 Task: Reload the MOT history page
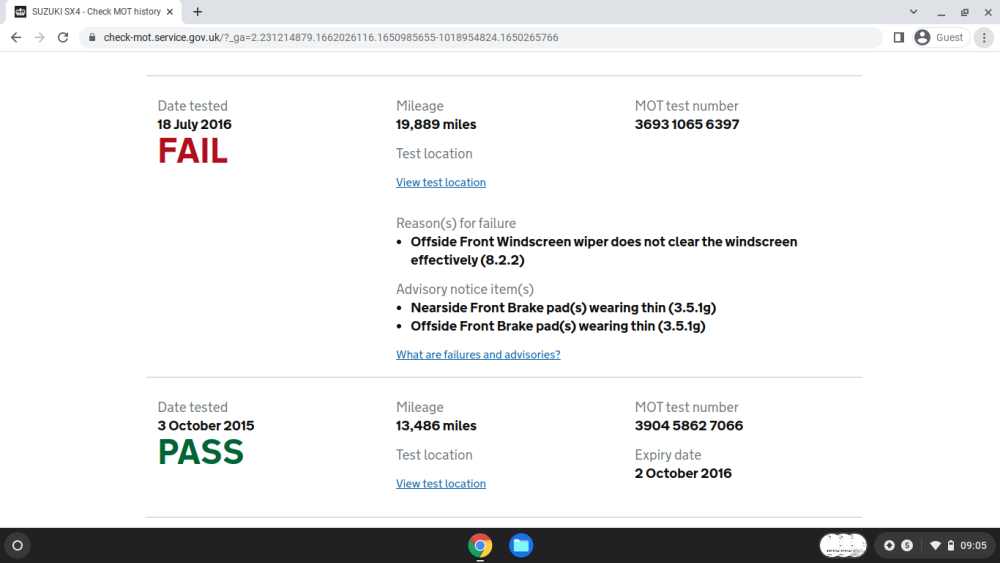click(x=62, y=38)
